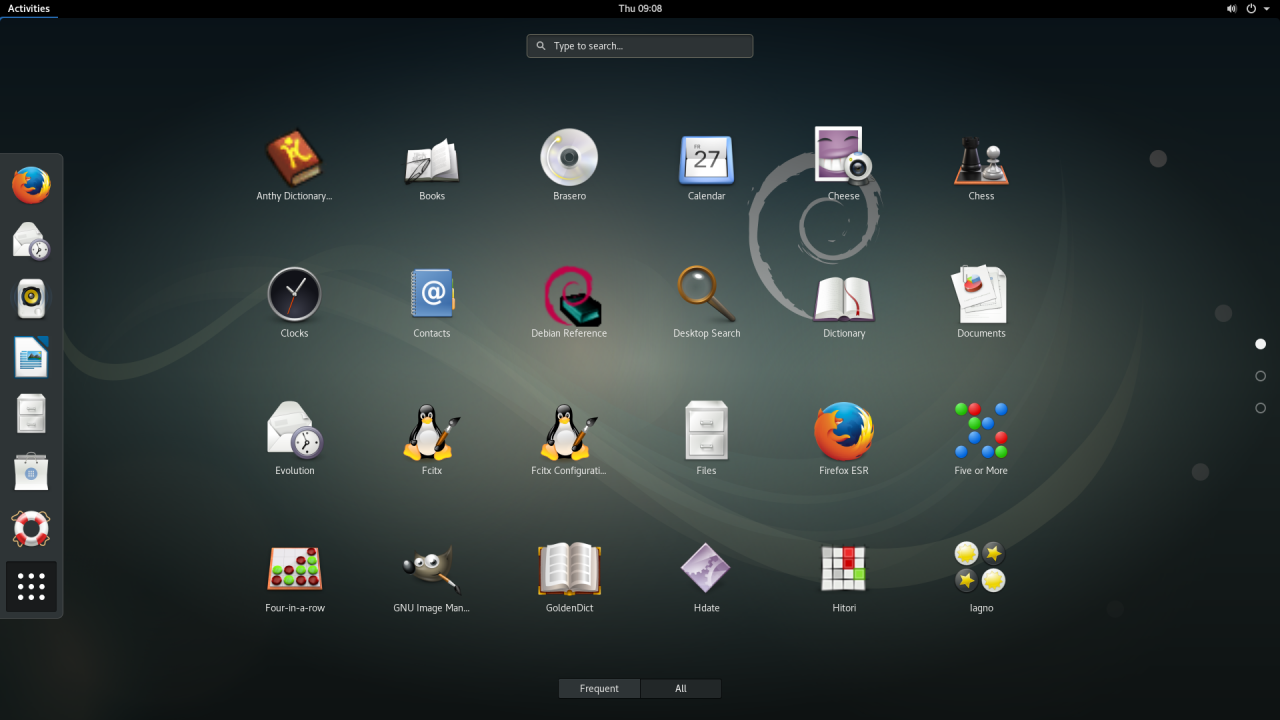Launch the Cheese webcam application
Image resolution: width=1280 pixels, height=720 pixels.
coord(843,157)
